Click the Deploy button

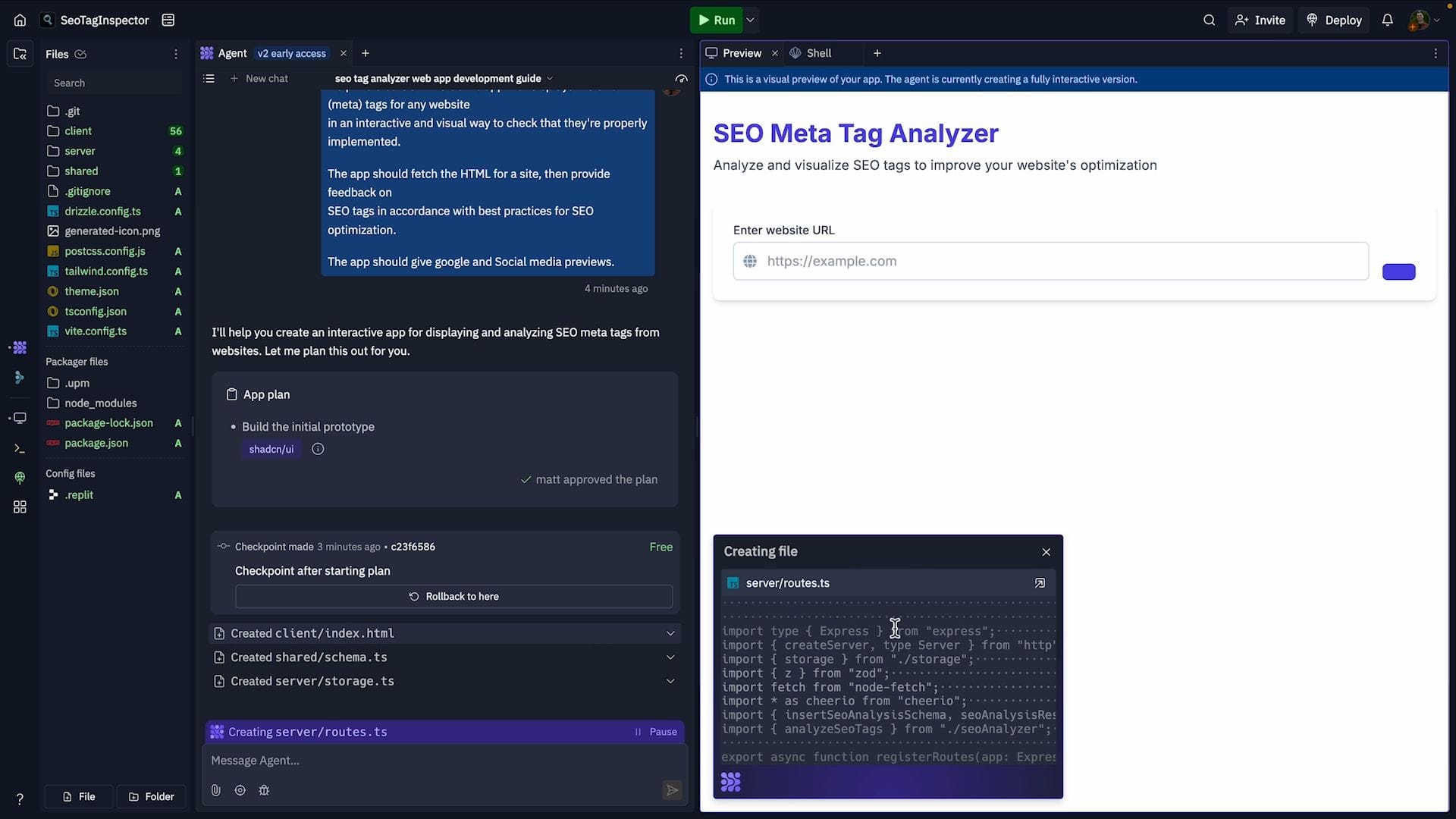pyautogui.click(x=1334, y=20)
